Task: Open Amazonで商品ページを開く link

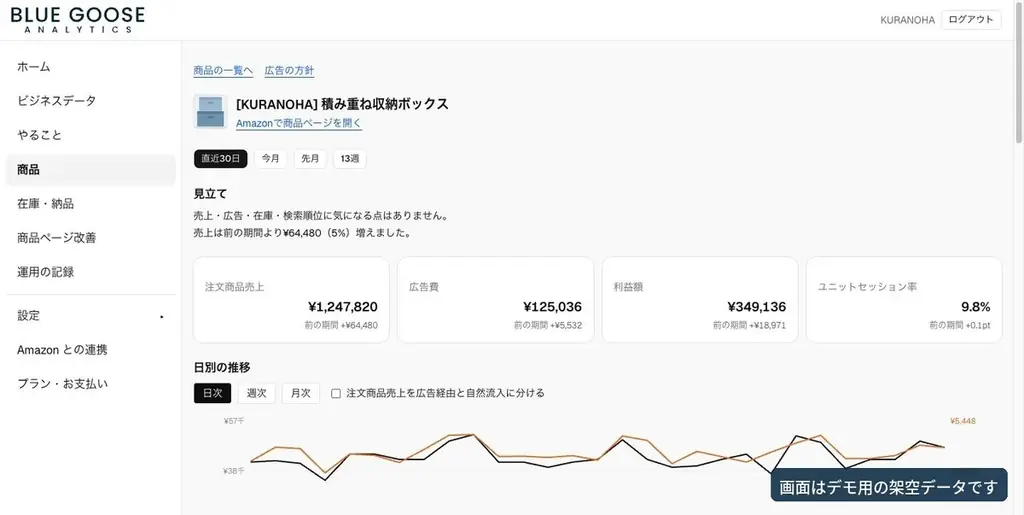Action: (298, 123)
